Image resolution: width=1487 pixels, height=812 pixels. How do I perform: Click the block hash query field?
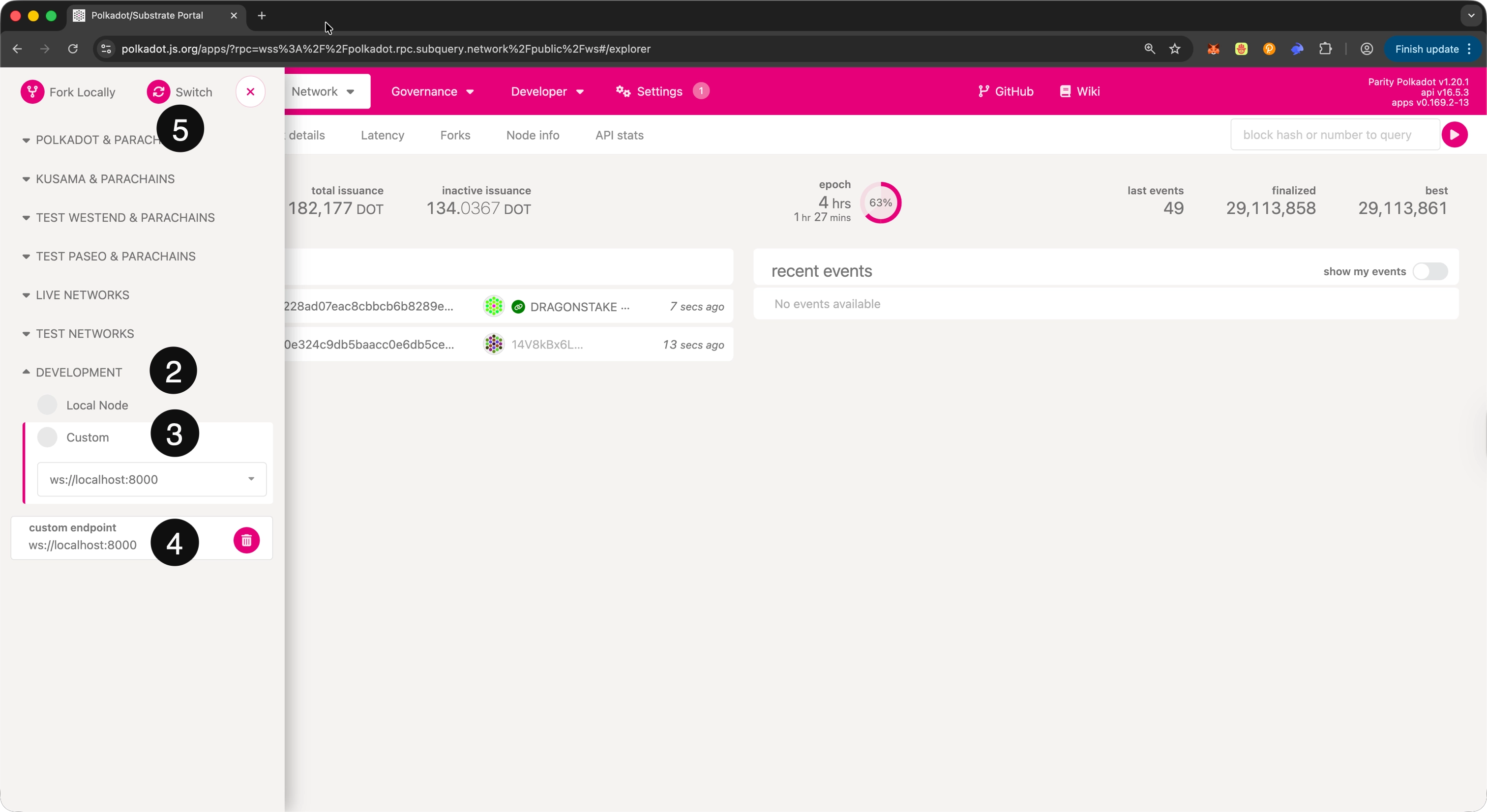click(x=1334, y=135)
